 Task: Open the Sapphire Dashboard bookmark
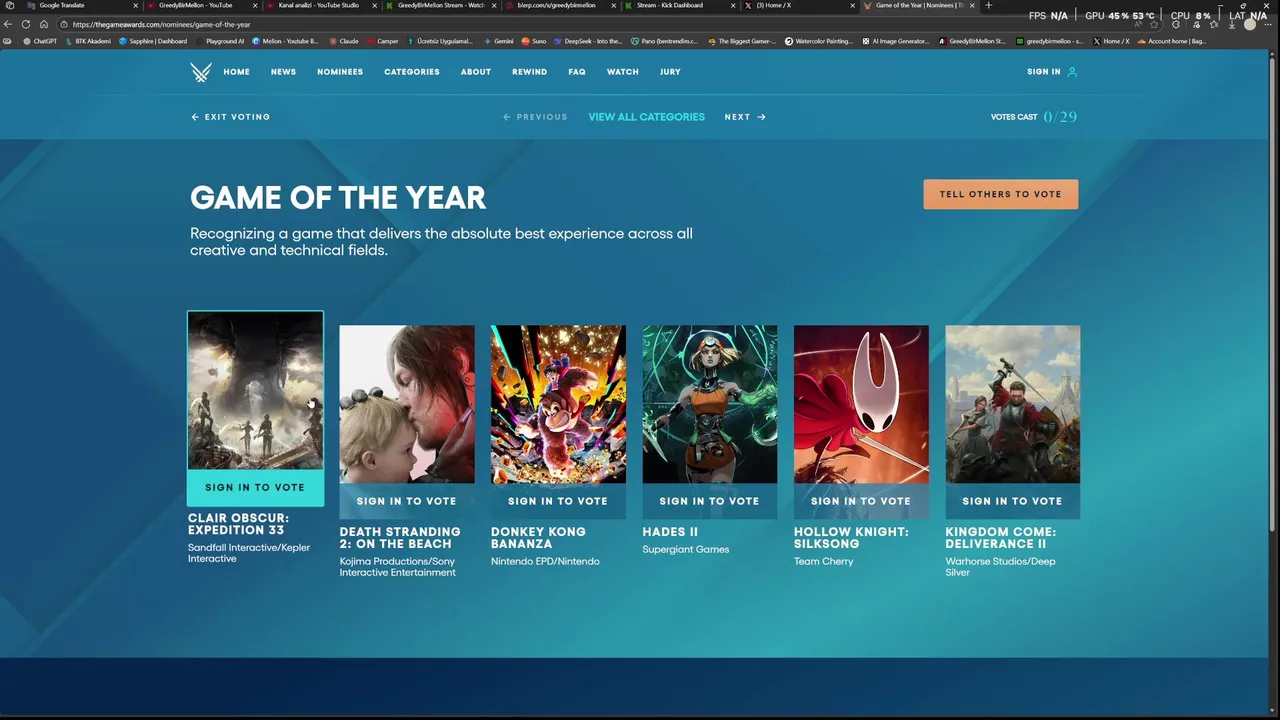(x=153, y=41)
